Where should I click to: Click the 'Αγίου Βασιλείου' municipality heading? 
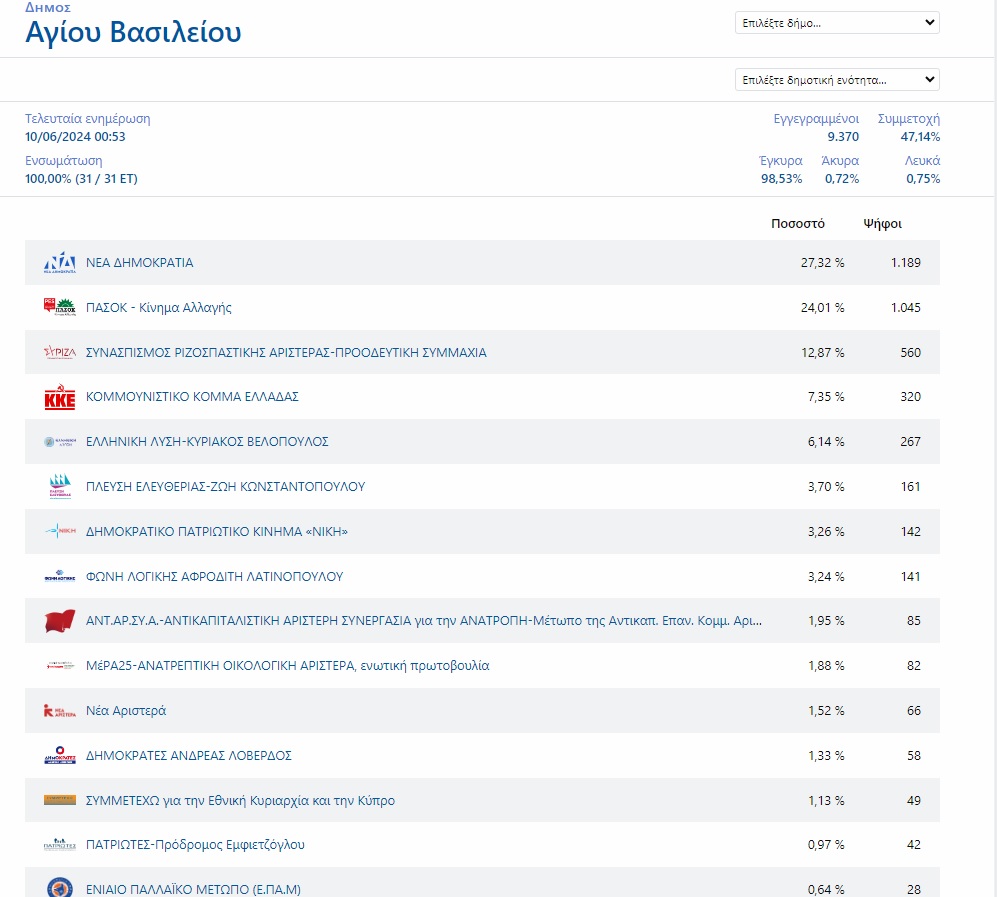133,32
